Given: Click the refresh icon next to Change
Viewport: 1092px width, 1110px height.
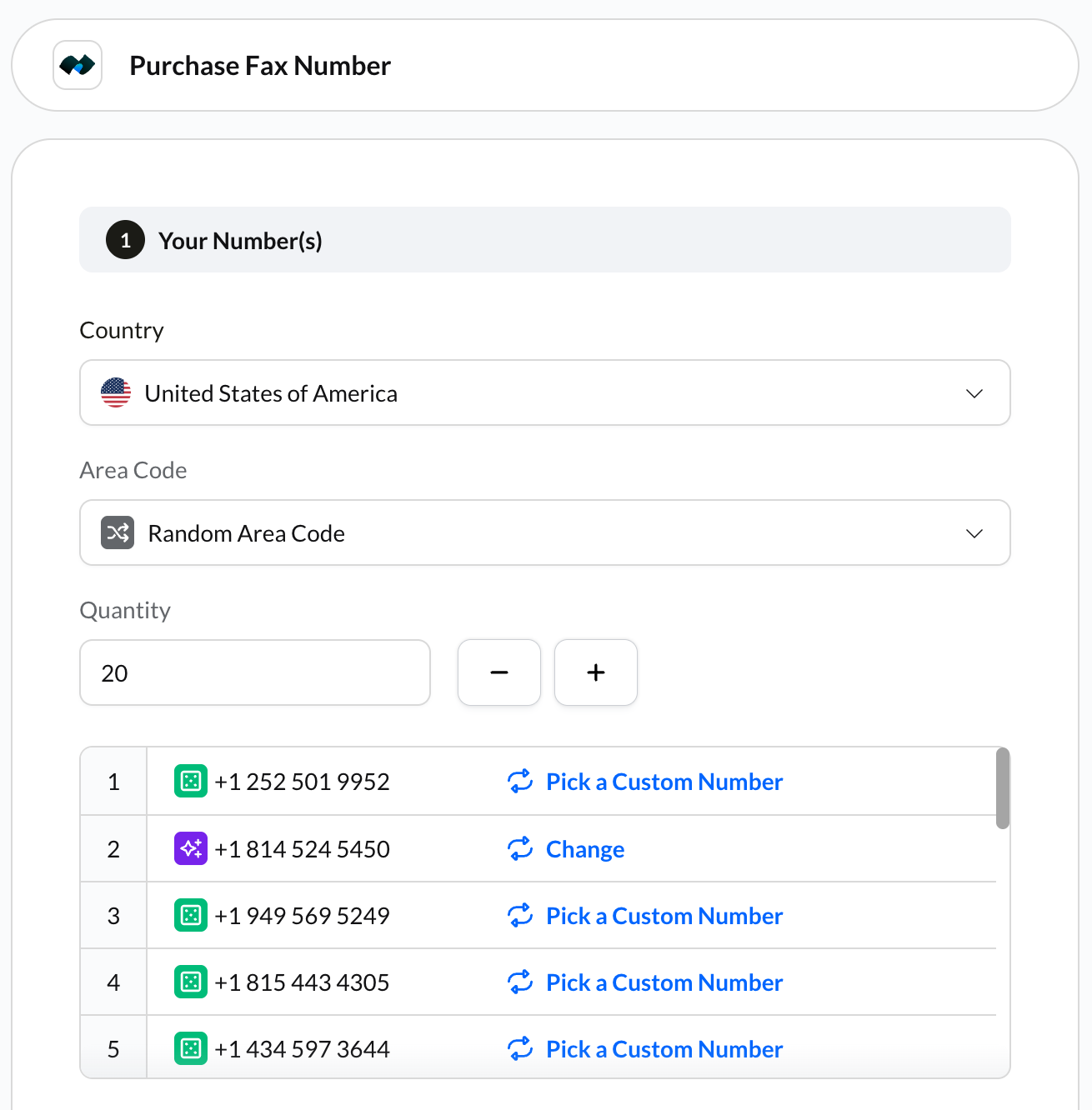Looking at the screenshot, I should tap(519, 848).
